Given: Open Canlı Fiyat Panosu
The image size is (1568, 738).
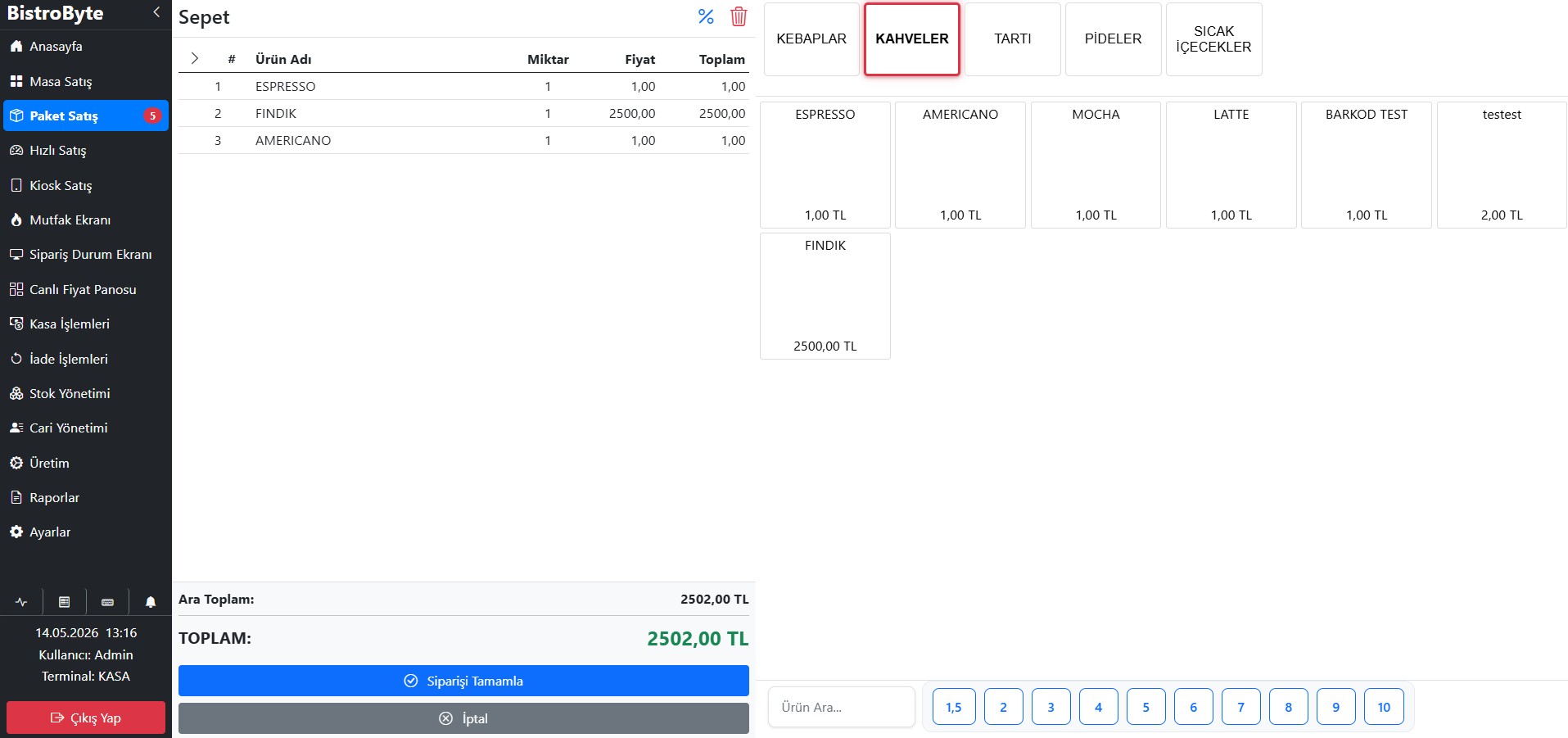Looking at the screenshot, I should click(86, 289).
